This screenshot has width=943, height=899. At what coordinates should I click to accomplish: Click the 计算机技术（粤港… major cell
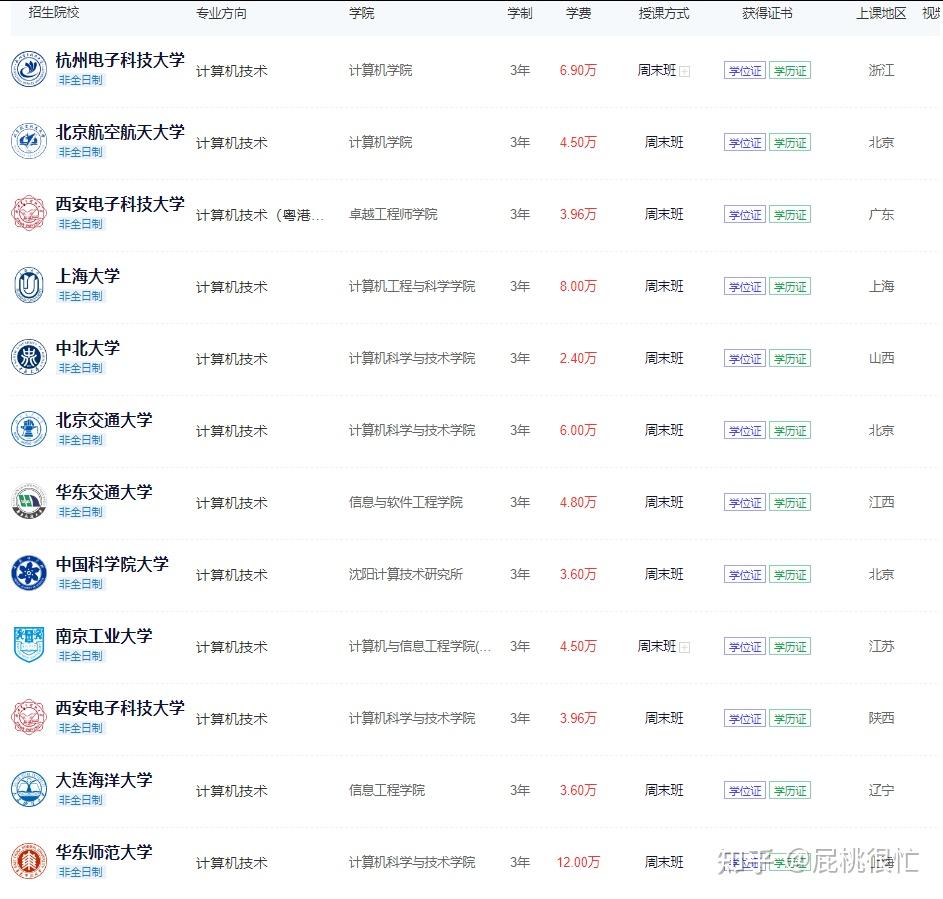pos(260,215)
